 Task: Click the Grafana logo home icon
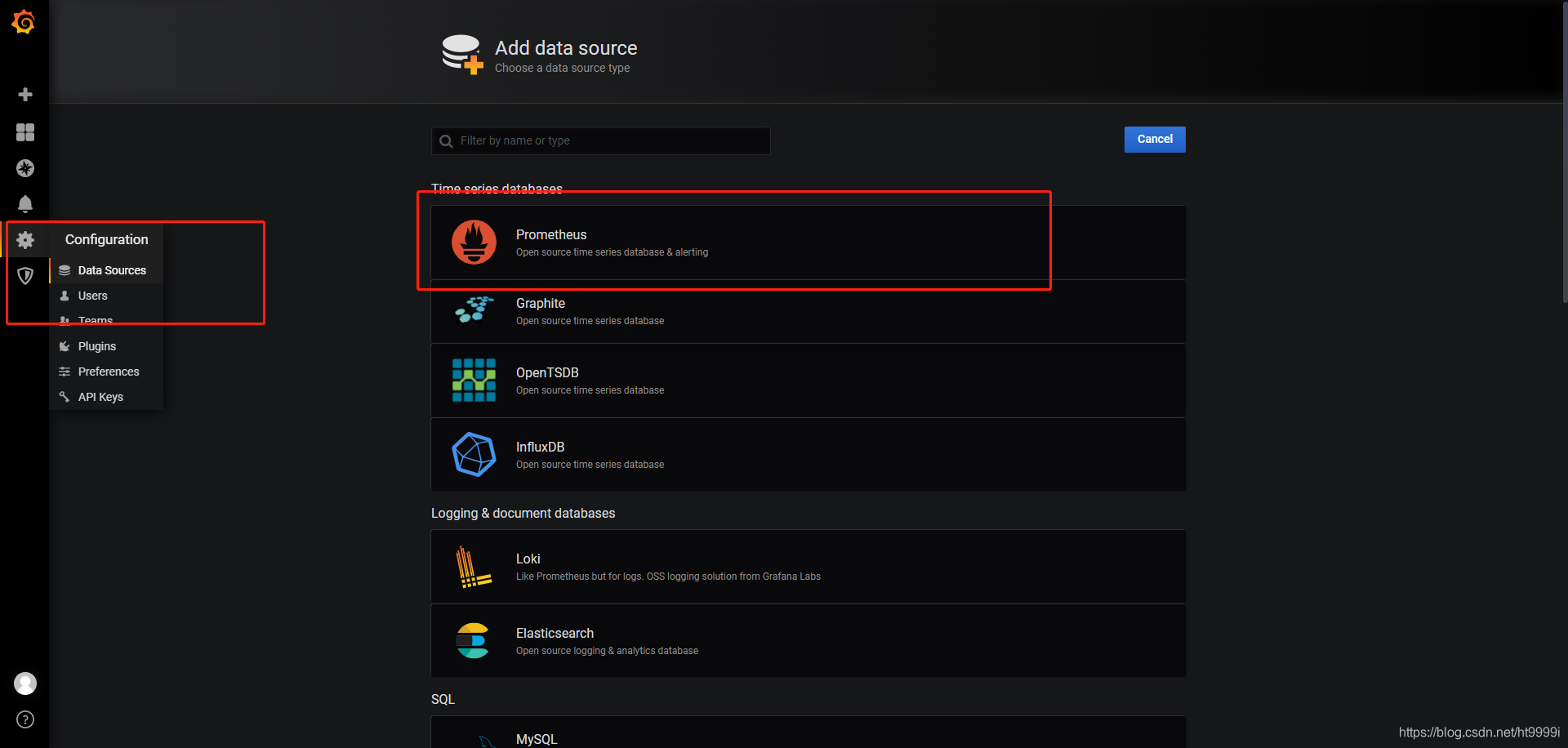pos(24,22)
